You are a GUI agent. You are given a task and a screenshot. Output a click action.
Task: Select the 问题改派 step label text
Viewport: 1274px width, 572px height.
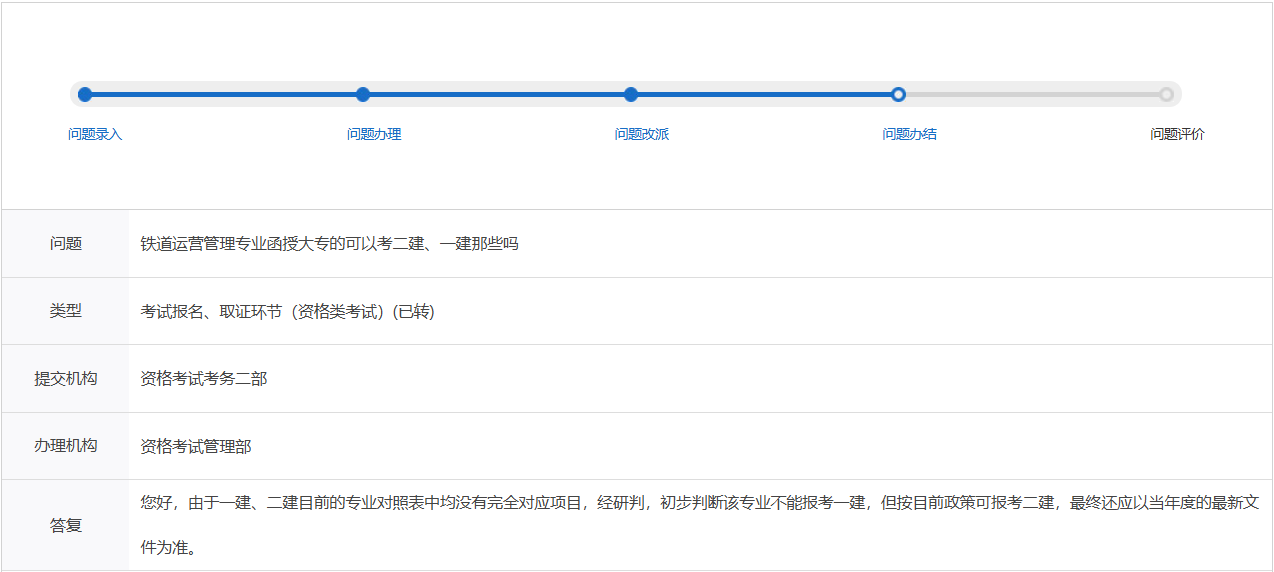click(642, 134)
